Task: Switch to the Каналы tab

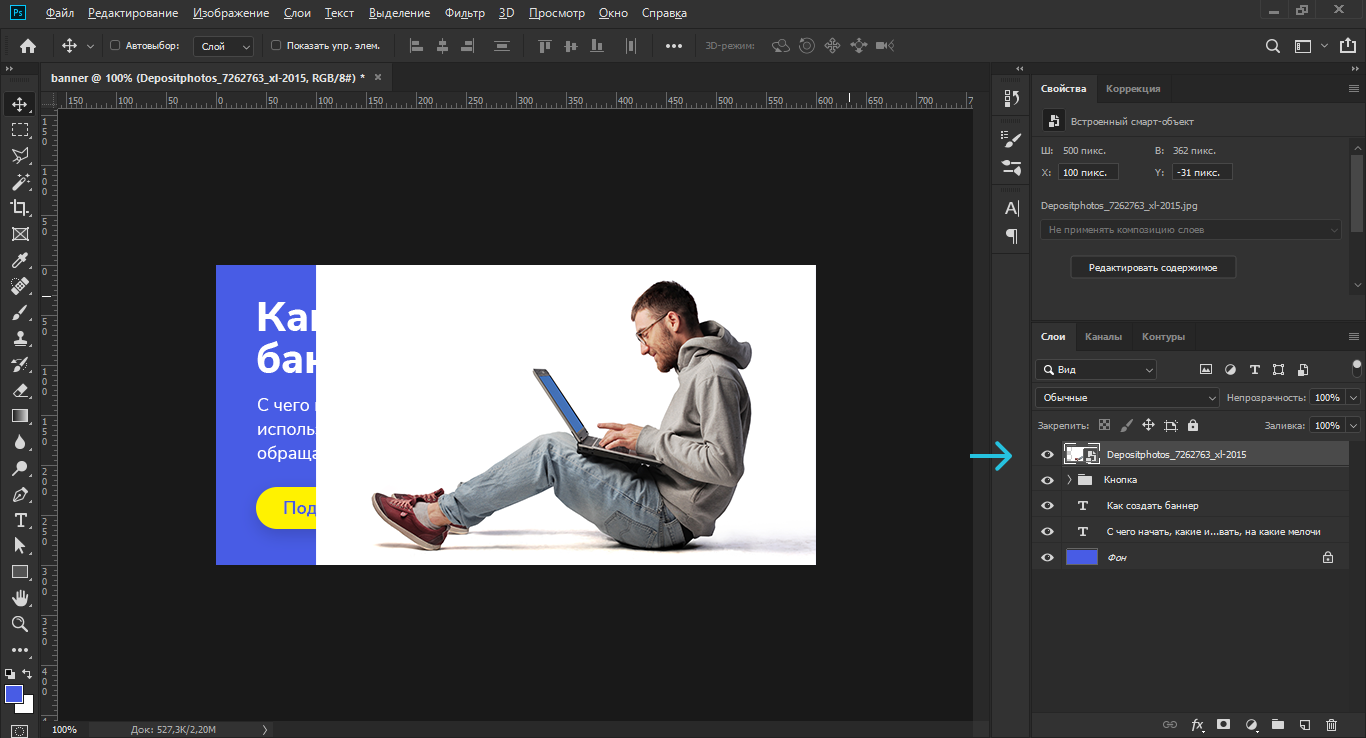Action: pos(1103,337)
